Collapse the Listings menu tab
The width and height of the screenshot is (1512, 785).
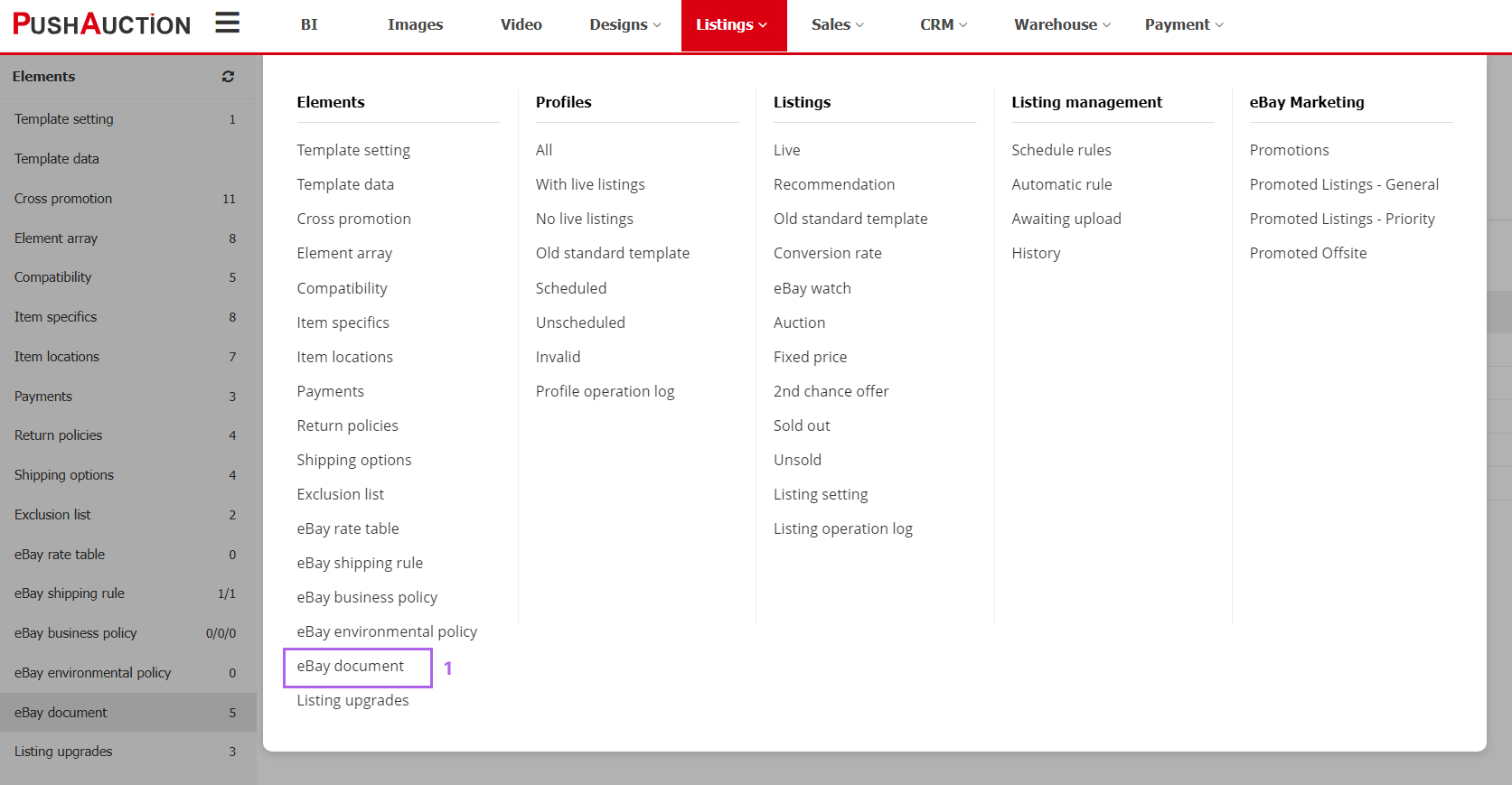(733, 25)
